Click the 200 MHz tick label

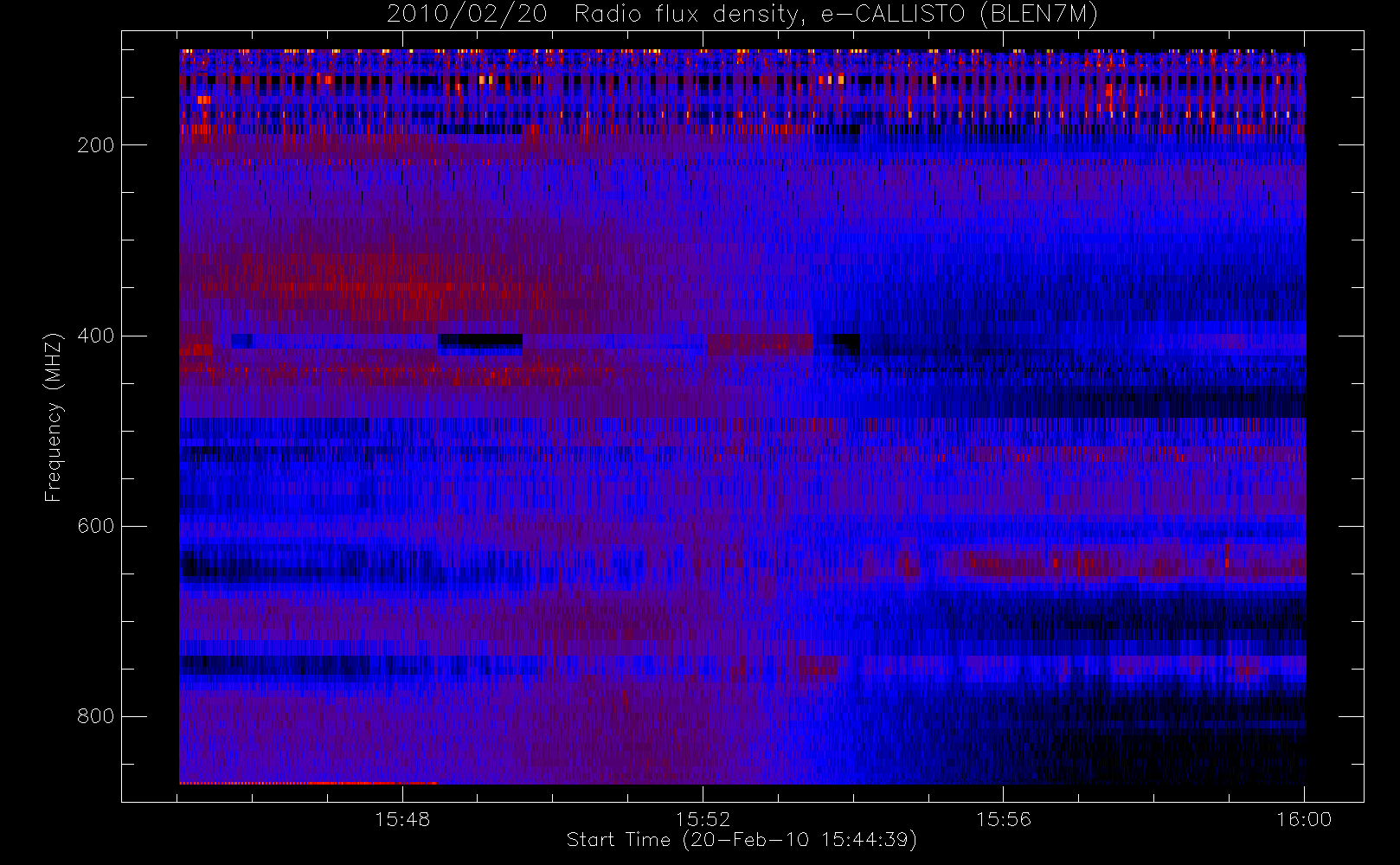(95, 145)
